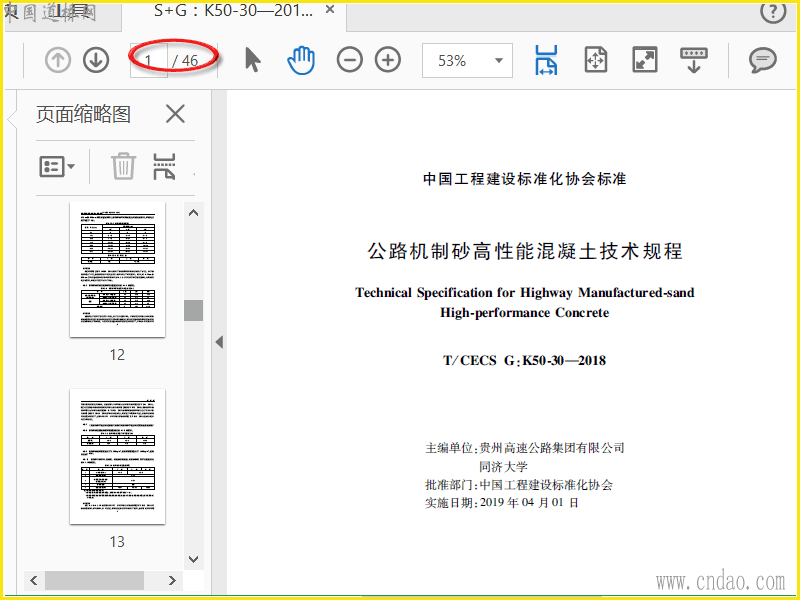The width and height of the screenshot is (800, 600).
Task: Click the heading 中国工程建设标准化协会标准
Action: pos(524,179)
